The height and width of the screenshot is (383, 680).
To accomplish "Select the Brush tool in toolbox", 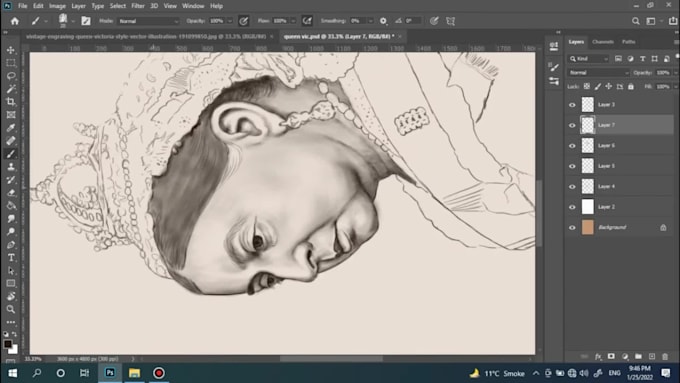I will pyautogui.click(x=11, y=154).
